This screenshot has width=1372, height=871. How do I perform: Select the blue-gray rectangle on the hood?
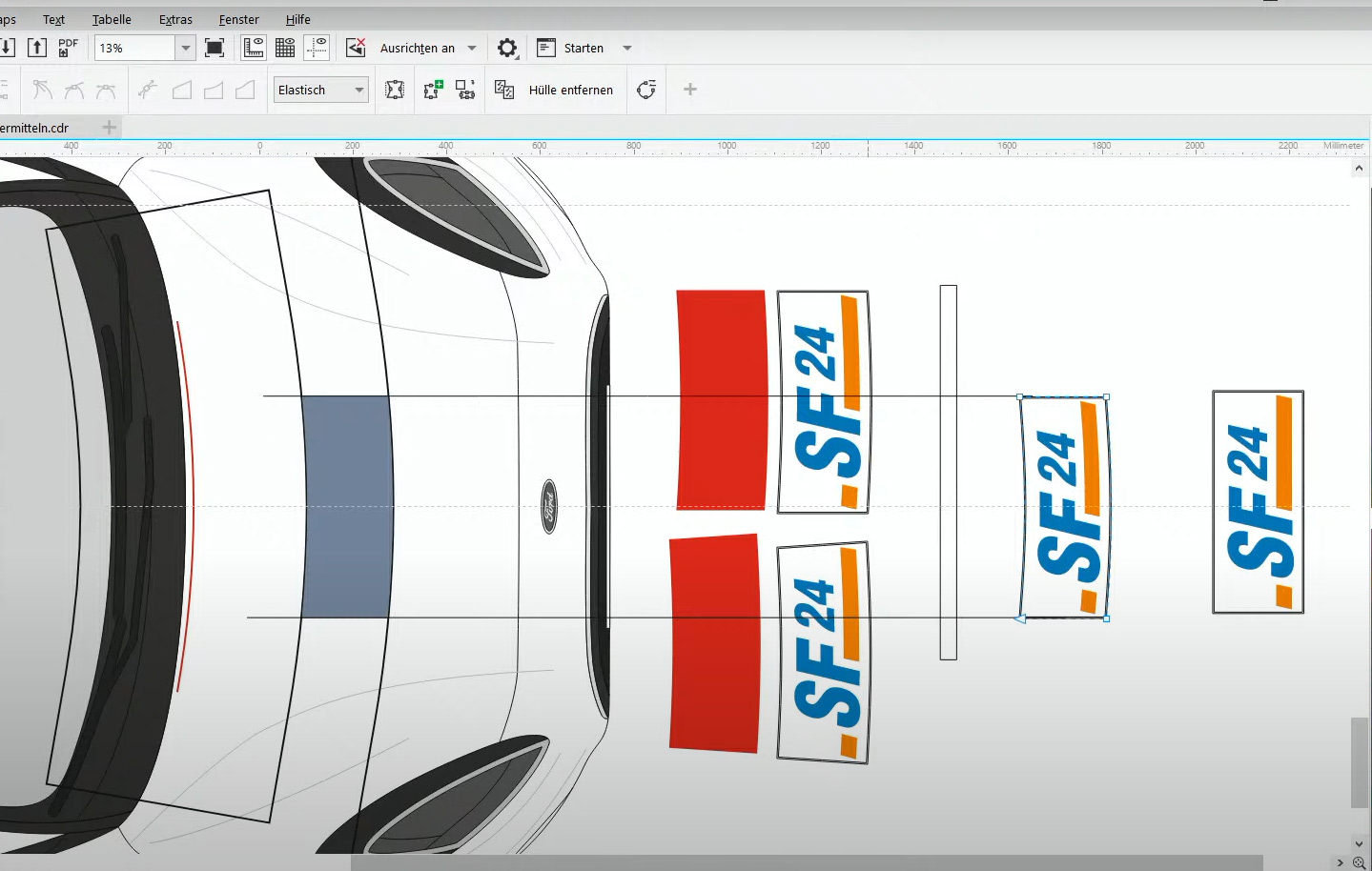(x=347, y=507)
